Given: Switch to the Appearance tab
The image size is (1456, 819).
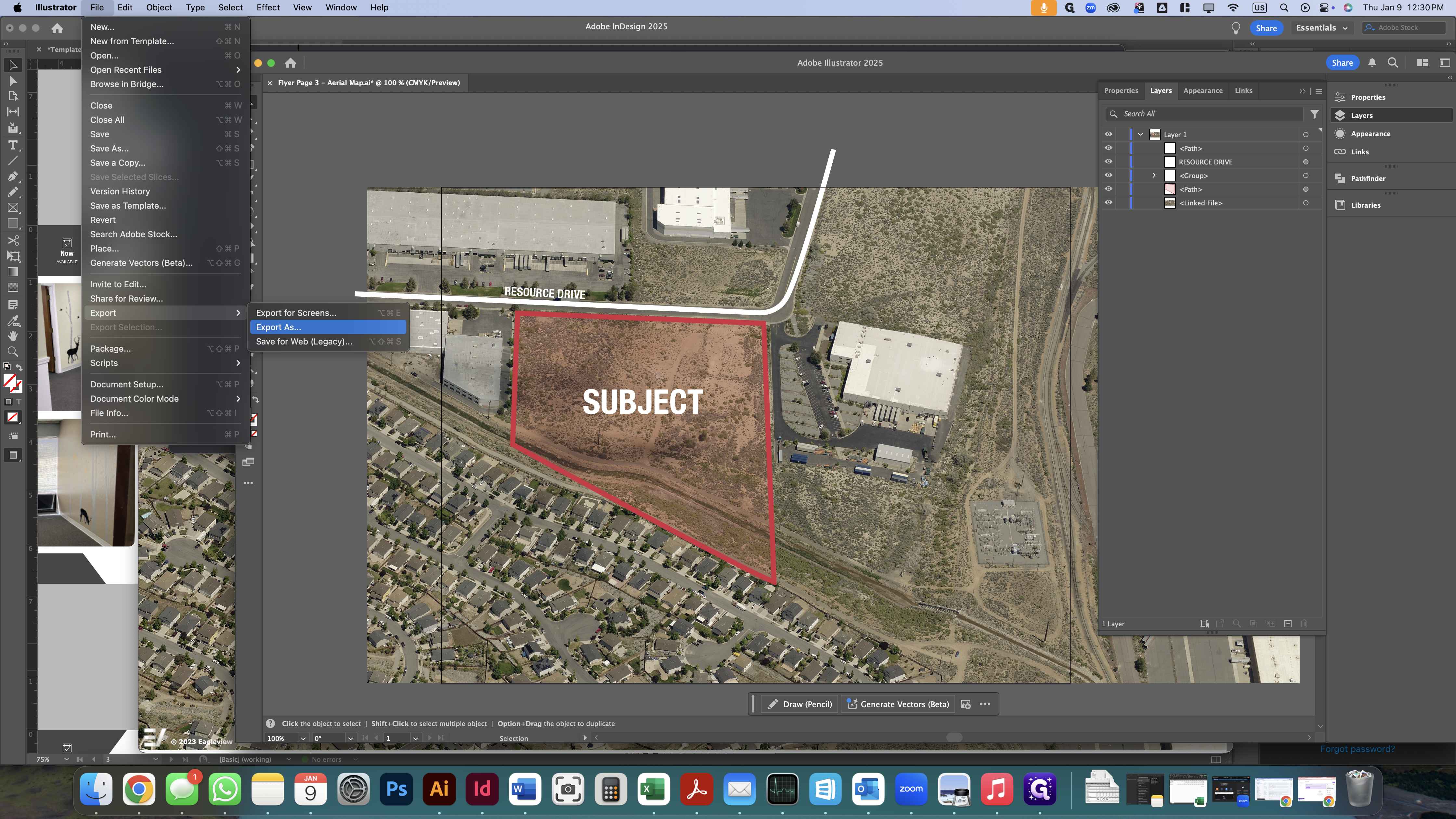Looking at the screenshot, I should click(1203, 90).
